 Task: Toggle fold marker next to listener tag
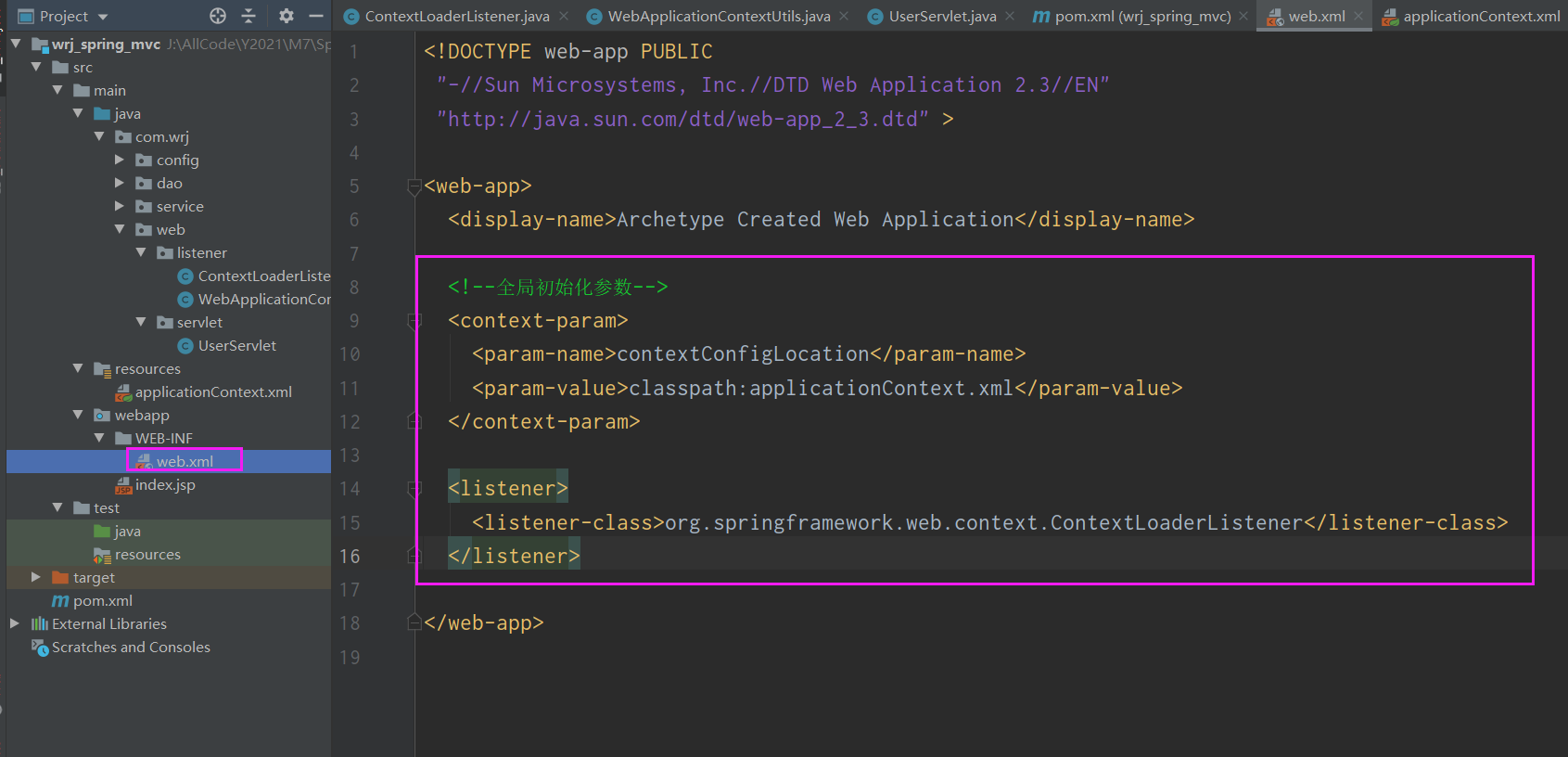414,489
